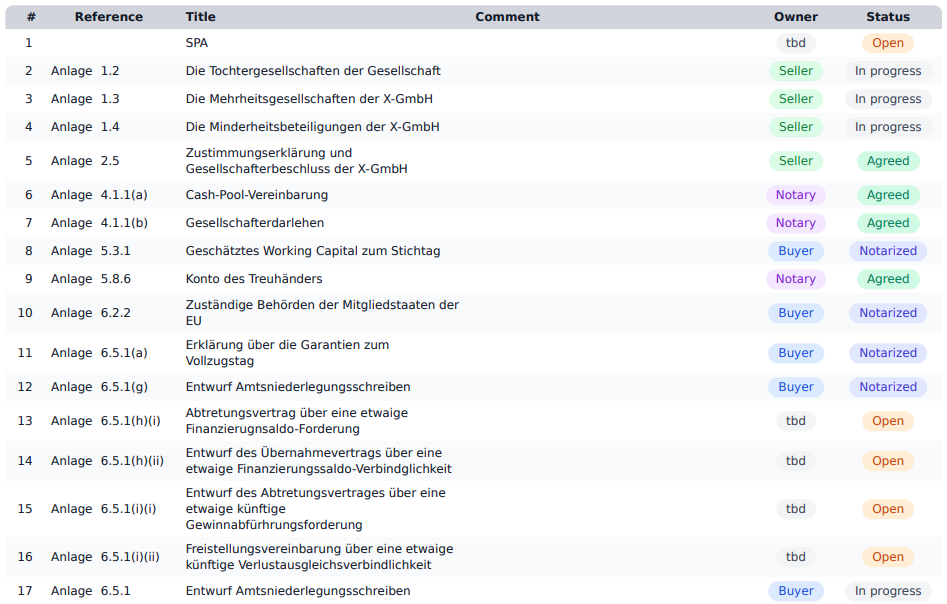Viewport: 947px width, 604px height.
Task: Click Notarized status for Anlage 6.5.1(g)
Action: (887, 387)
